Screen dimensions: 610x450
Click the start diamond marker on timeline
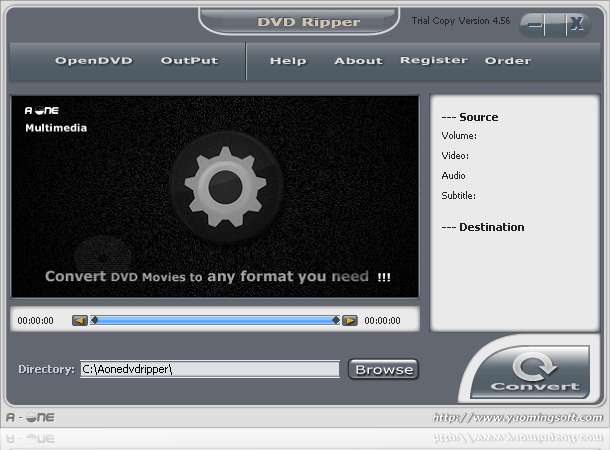point(94,320)
